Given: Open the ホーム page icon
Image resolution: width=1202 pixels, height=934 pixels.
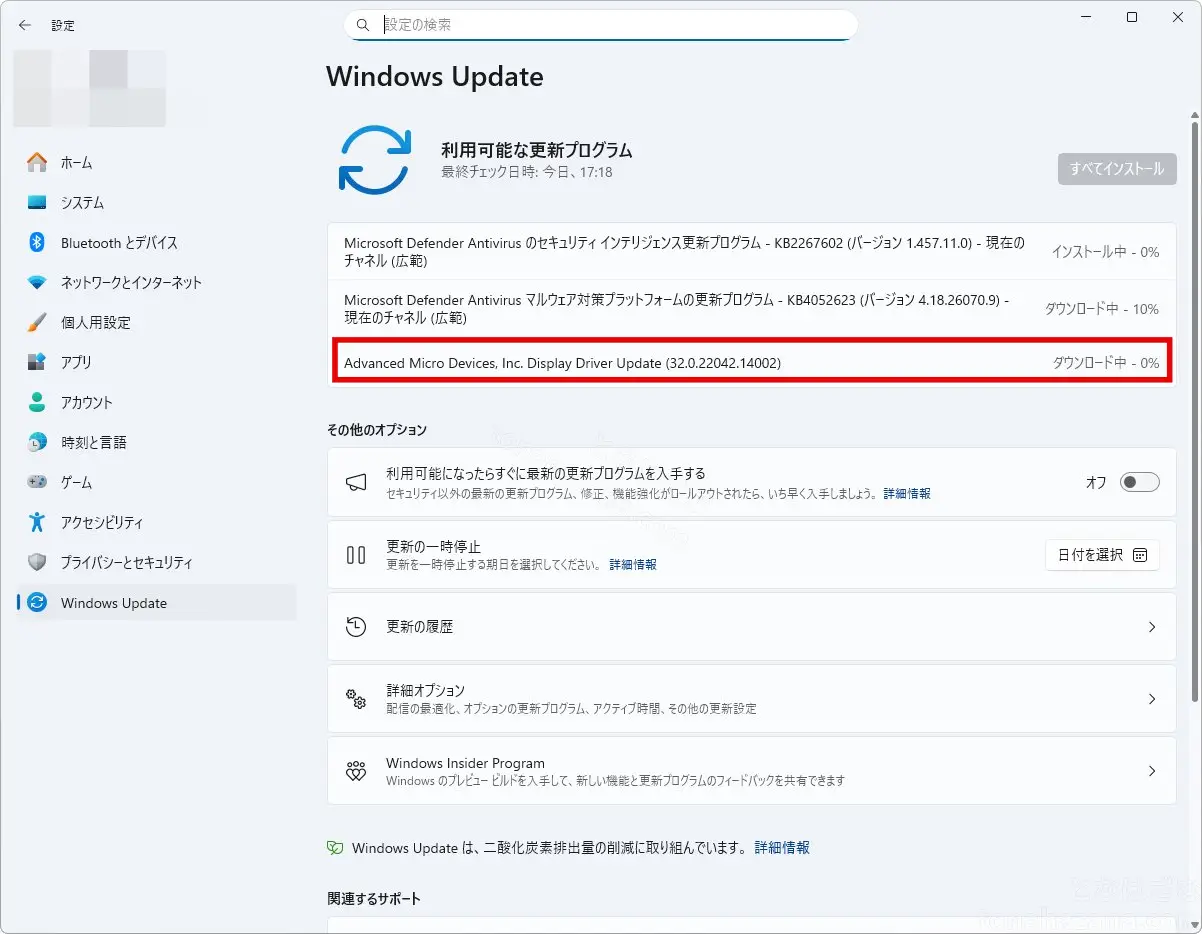Looking at the screenshot, I should 37,162.
